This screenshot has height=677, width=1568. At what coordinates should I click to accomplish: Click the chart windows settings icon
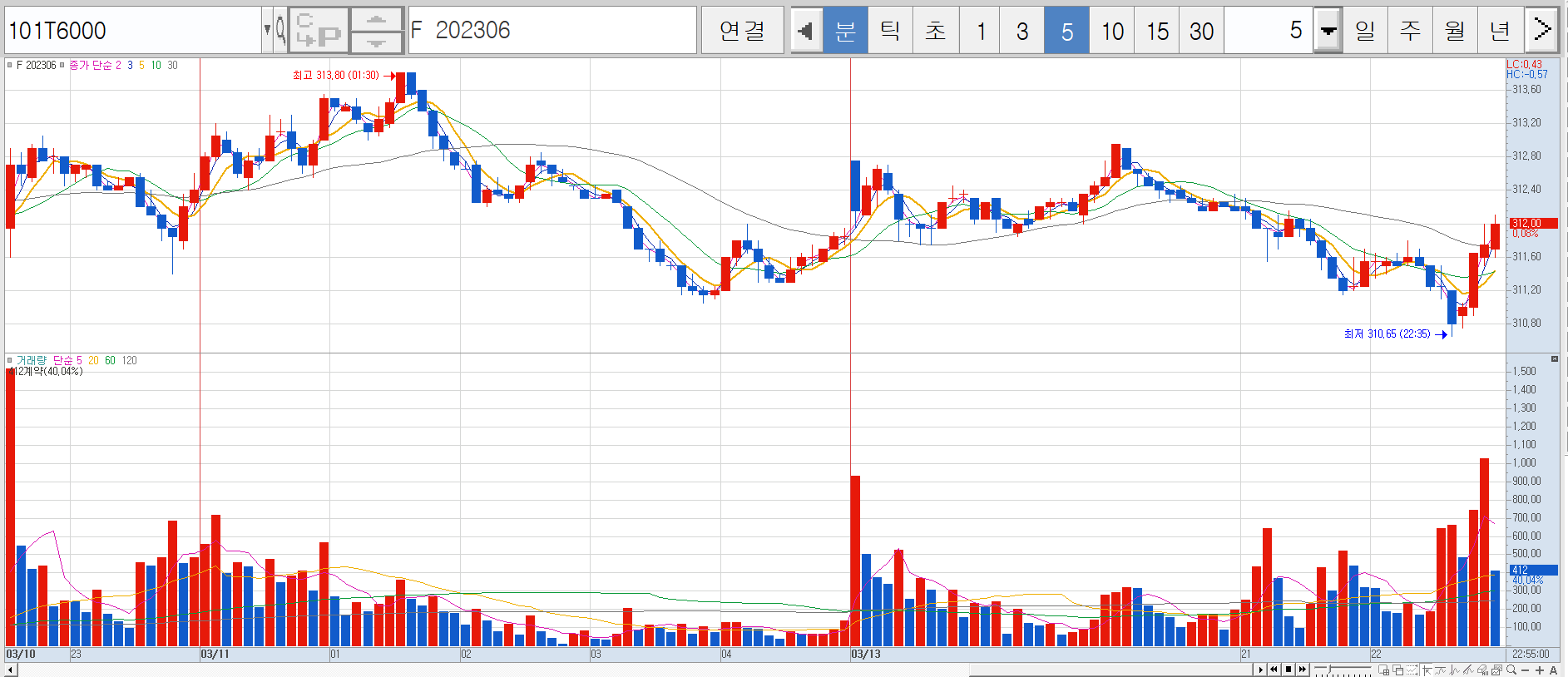click(x=1496, y=670)
